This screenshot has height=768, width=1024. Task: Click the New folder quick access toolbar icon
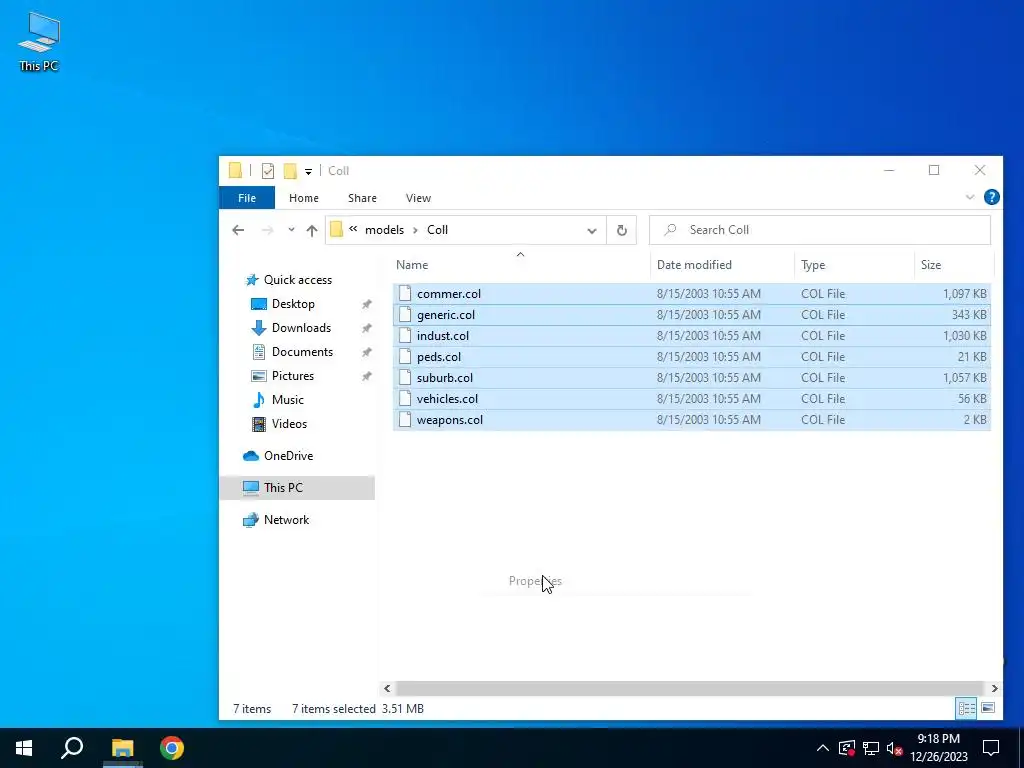coord(290,171)
